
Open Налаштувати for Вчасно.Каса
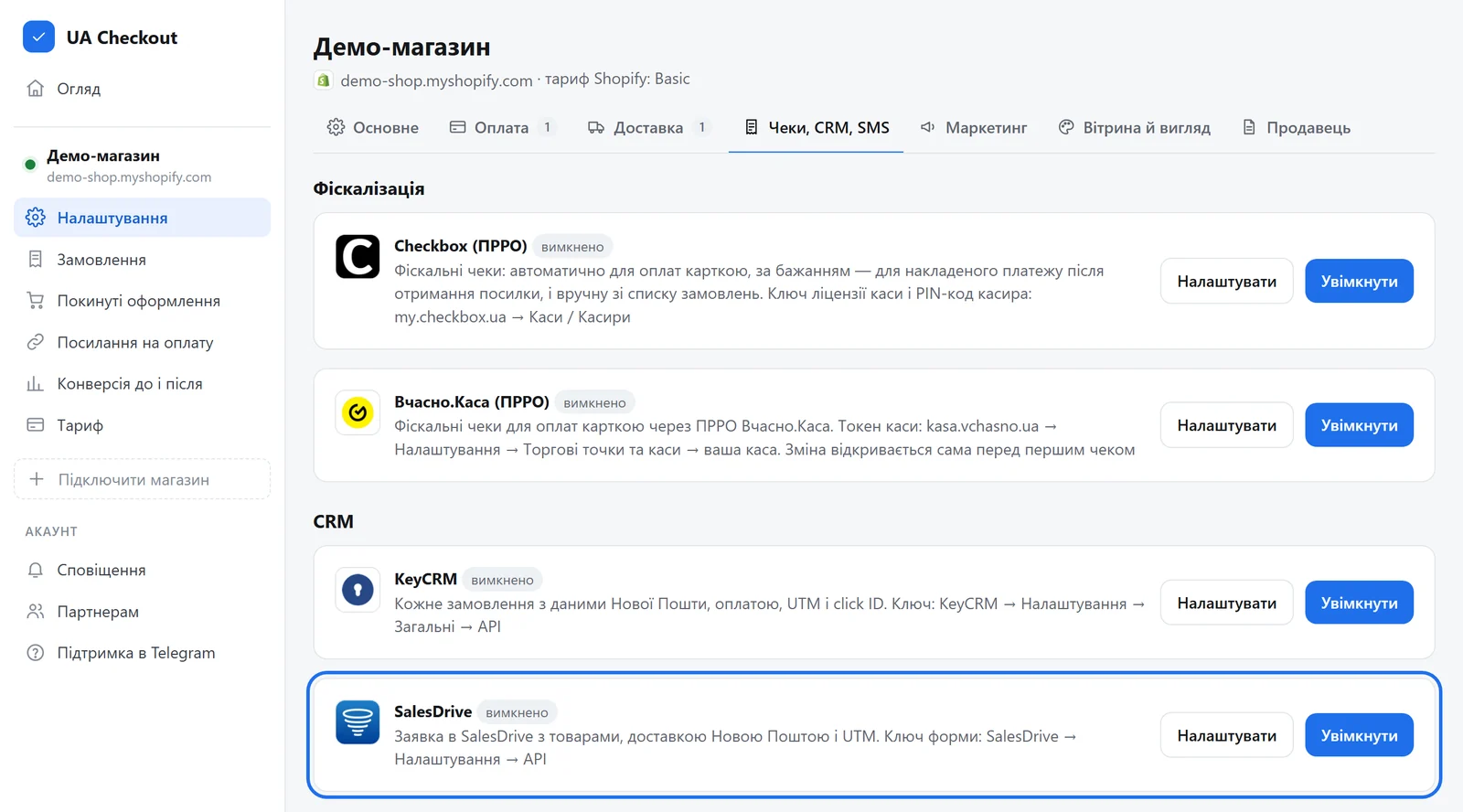click(x=1226, y=425)
